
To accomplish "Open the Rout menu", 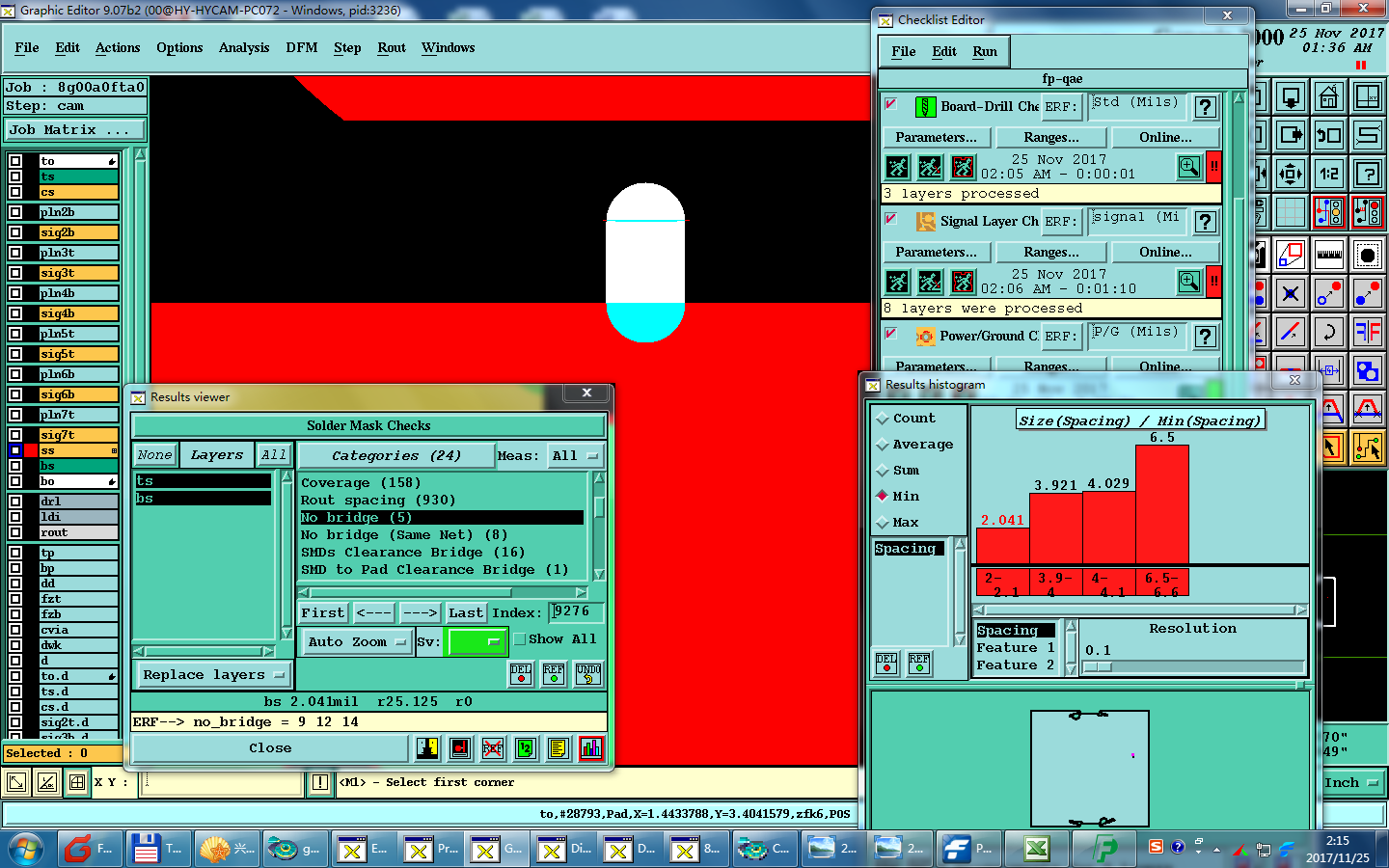I will (392, 47).
